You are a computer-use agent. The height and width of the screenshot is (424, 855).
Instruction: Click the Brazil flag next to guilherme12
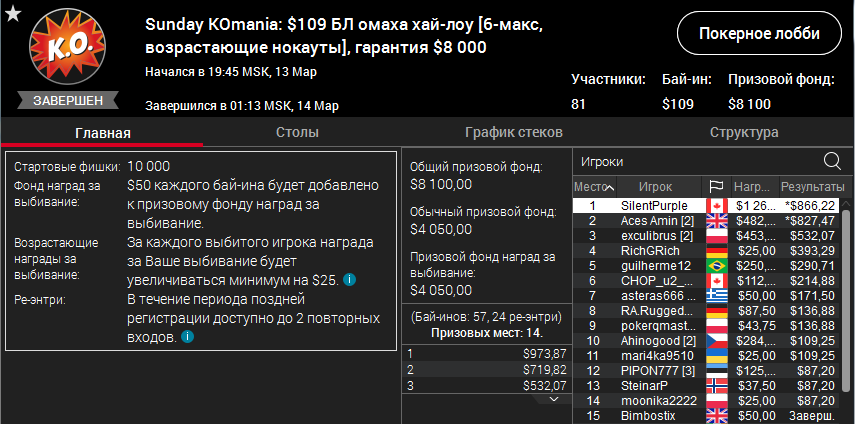(715, 265)
